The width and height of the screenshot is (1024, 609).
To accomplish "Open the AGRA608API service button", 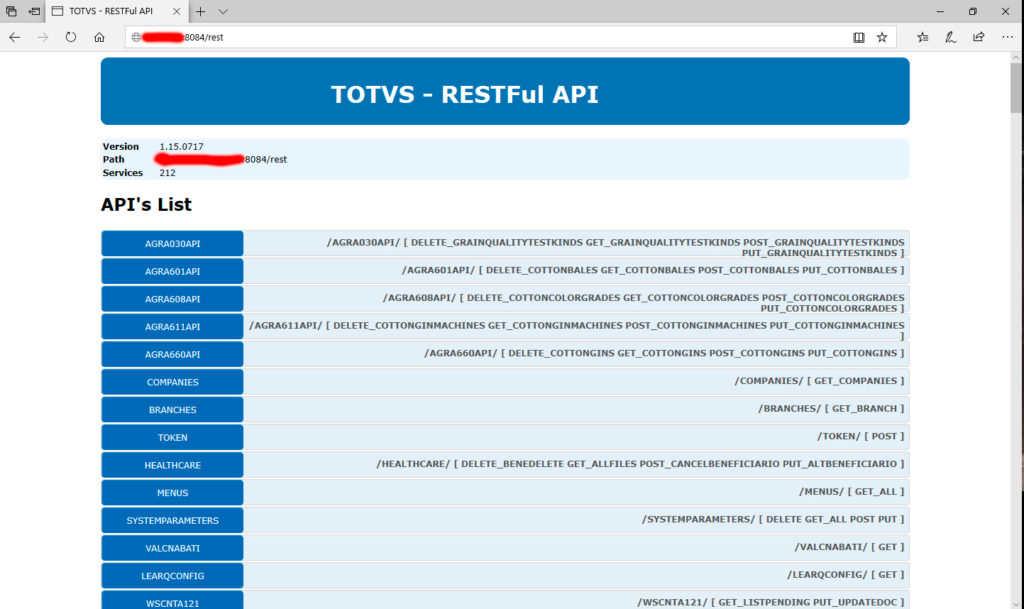I will (172, 299).
